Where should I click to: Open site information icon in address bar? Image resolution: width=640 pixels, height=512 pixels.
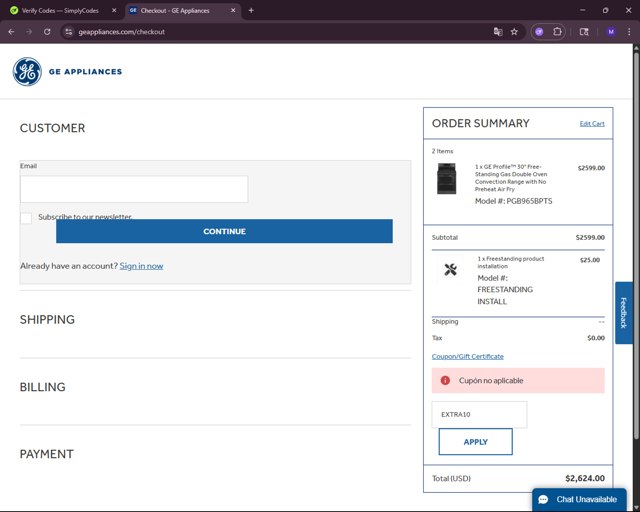(x=69, y=32)
